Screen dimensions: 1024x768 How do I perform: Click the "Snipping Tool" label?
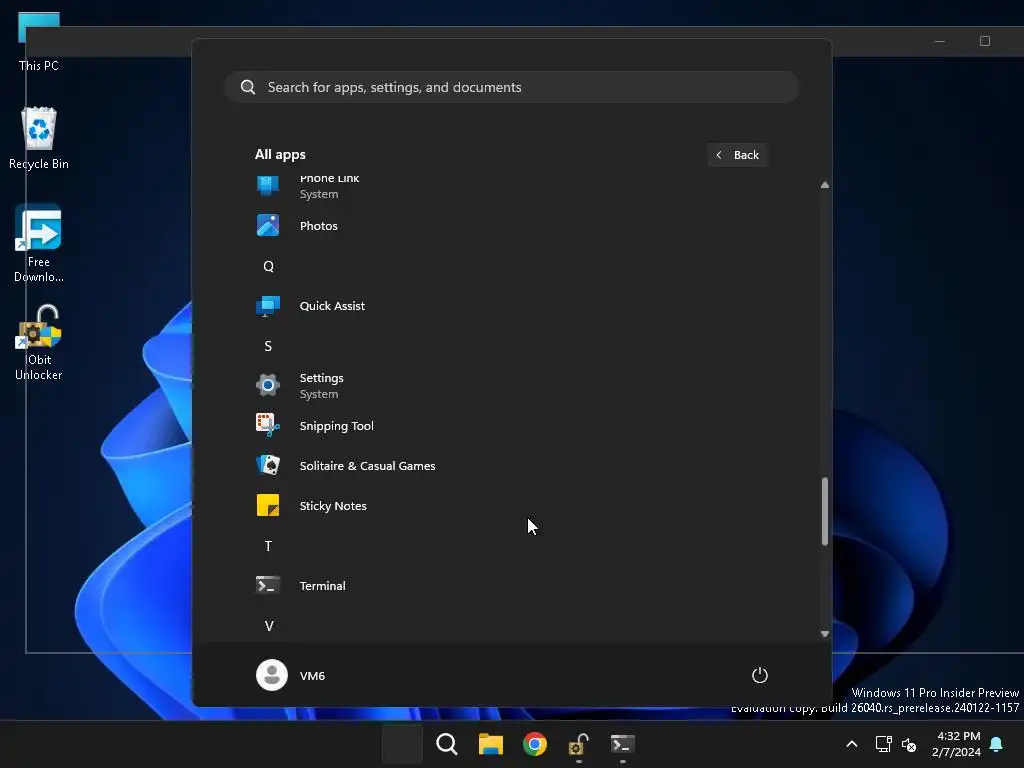click(336, 426)
